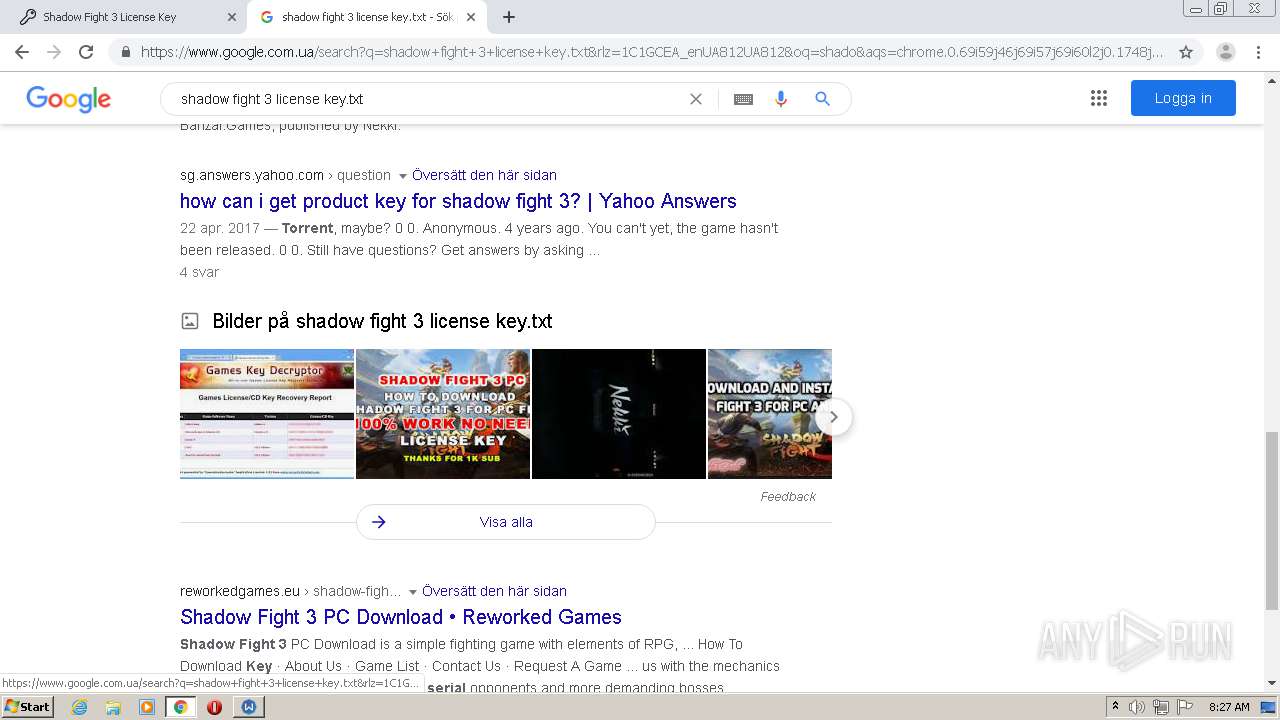The height and width of the screenshot is (720, 1280).
Task: Click the browser address bar URL
Action: pyautogui.click(x=652, y=52)
